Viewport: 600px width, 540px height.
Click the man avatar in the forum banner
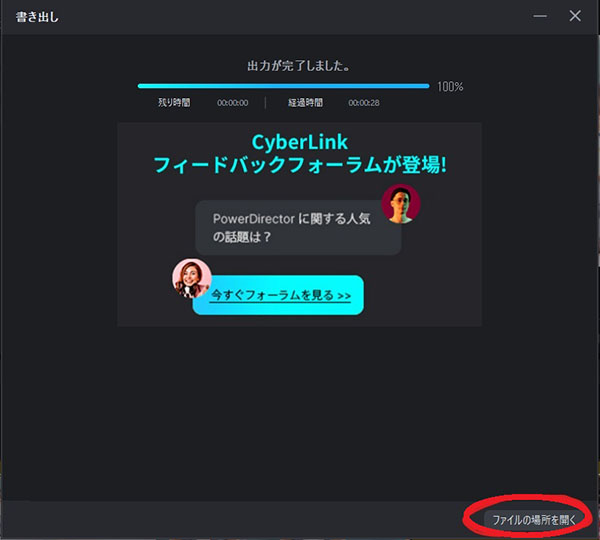coord(401,203)
